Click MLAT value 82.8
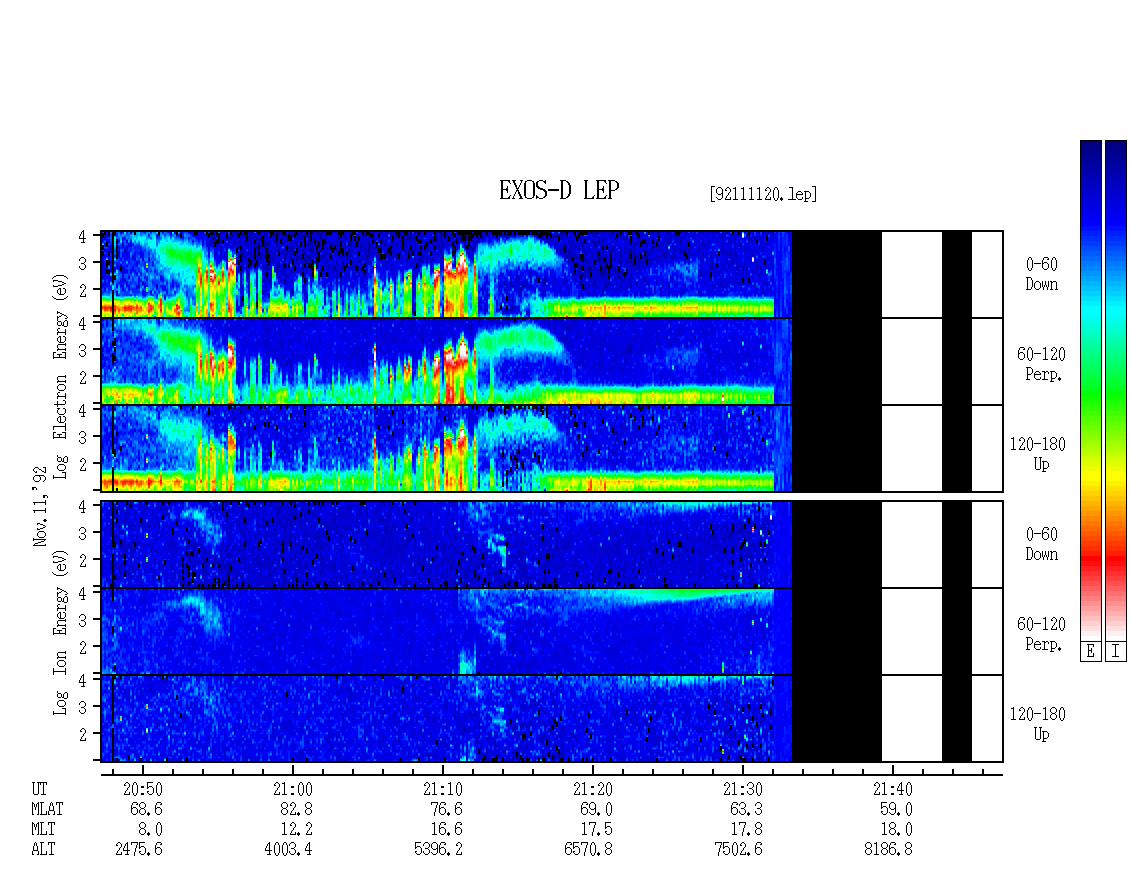 point(296,809)
